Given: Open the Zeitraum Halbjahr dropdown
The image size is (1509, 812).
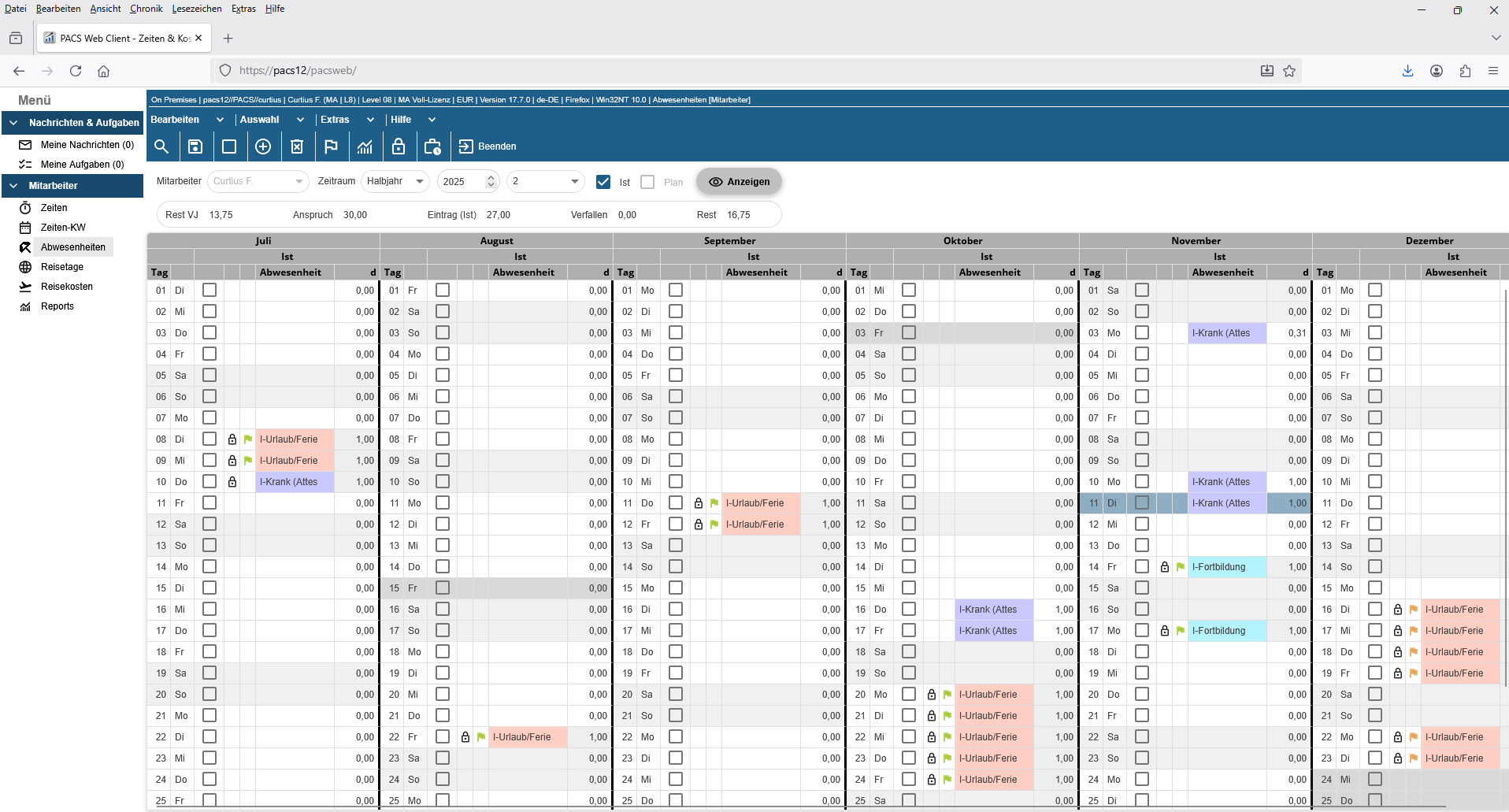Looking at the screenshot, I should point(395,182).
